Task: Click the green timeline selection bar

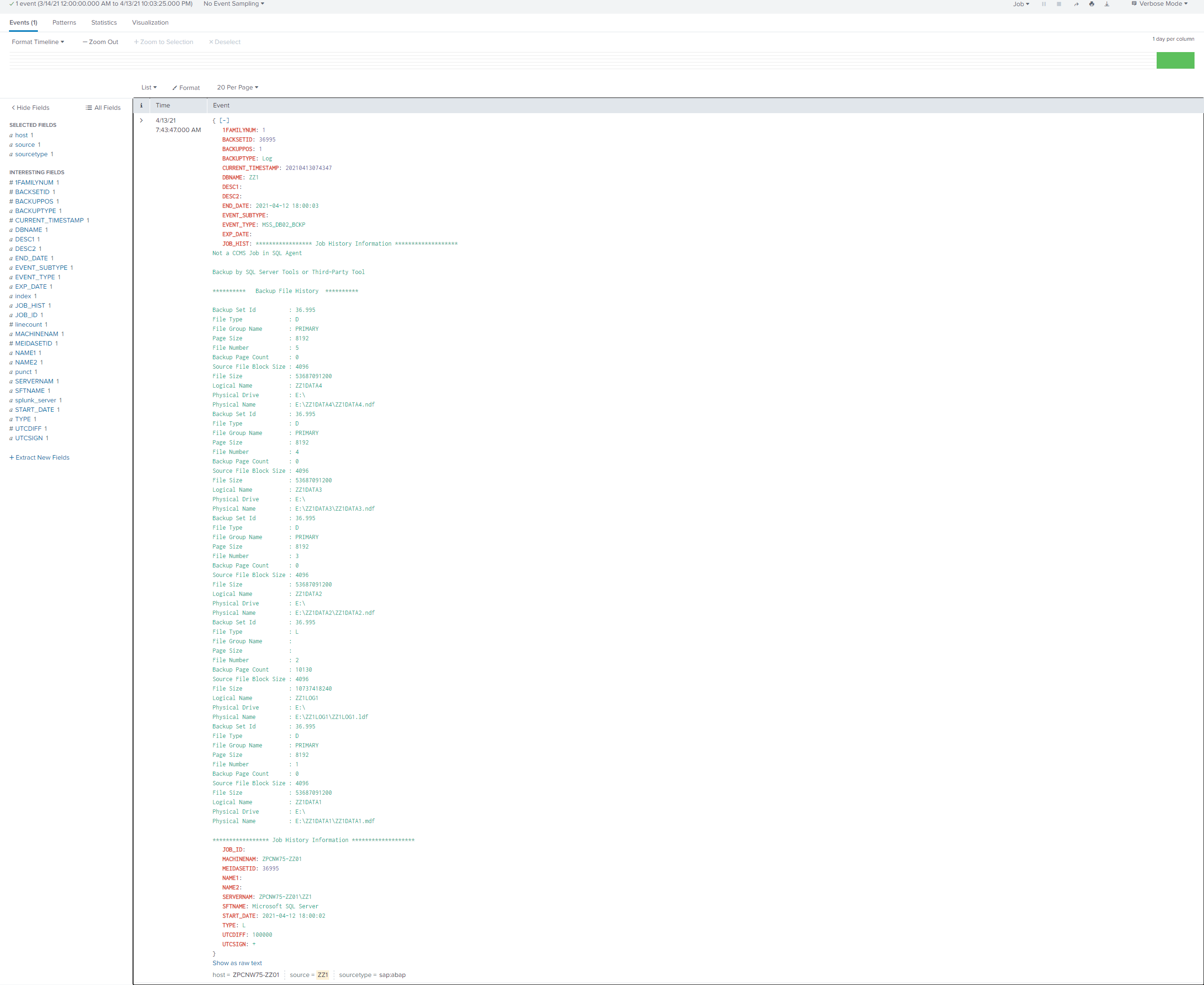Action: tap(1175, 61)
